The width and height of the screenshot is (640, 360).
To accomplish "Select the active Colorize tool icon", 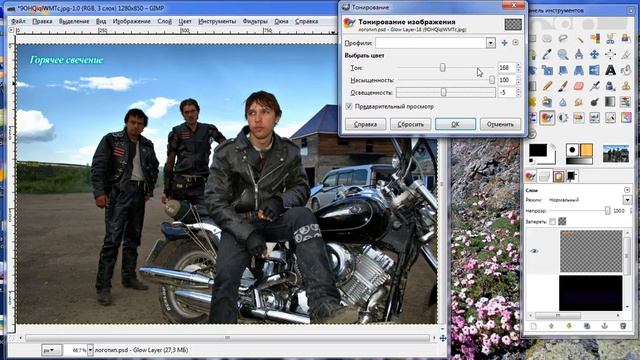I will tap(547, 118).
